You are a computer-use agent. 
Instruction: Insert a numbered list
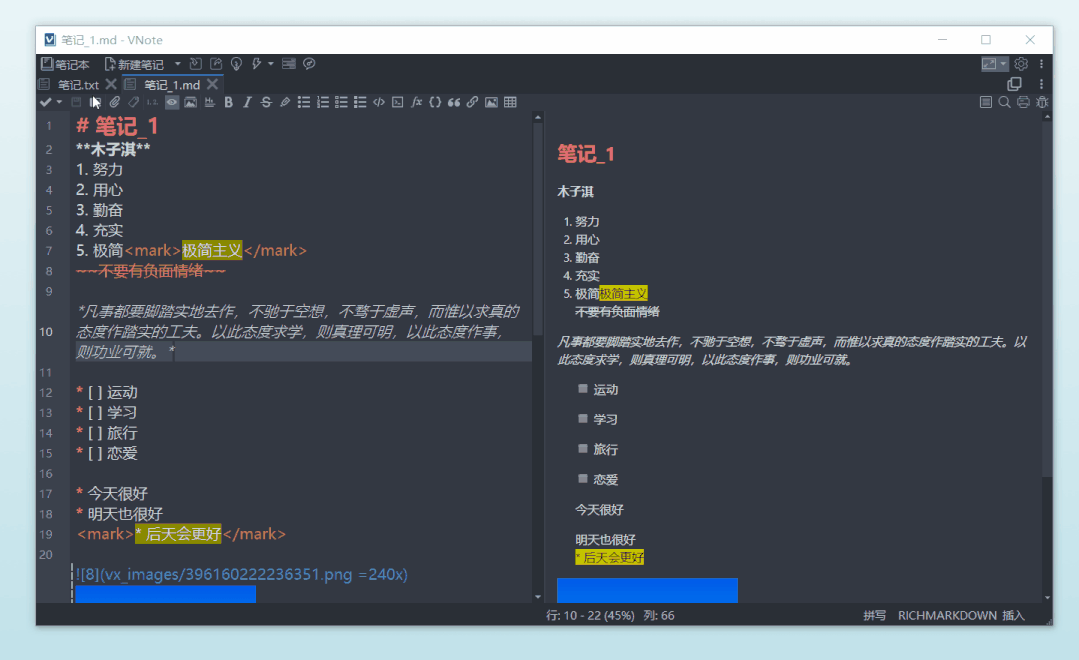tap(323, 103)
